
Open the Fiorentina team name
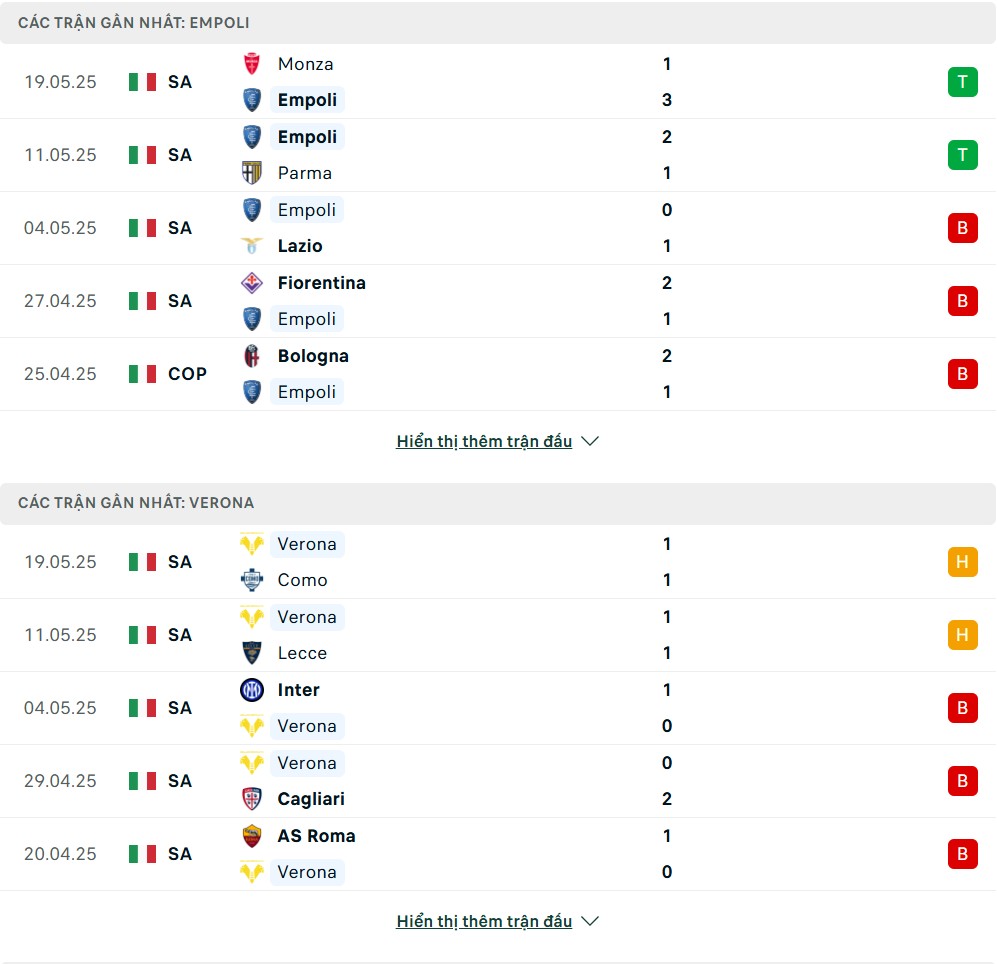(321, 282)
